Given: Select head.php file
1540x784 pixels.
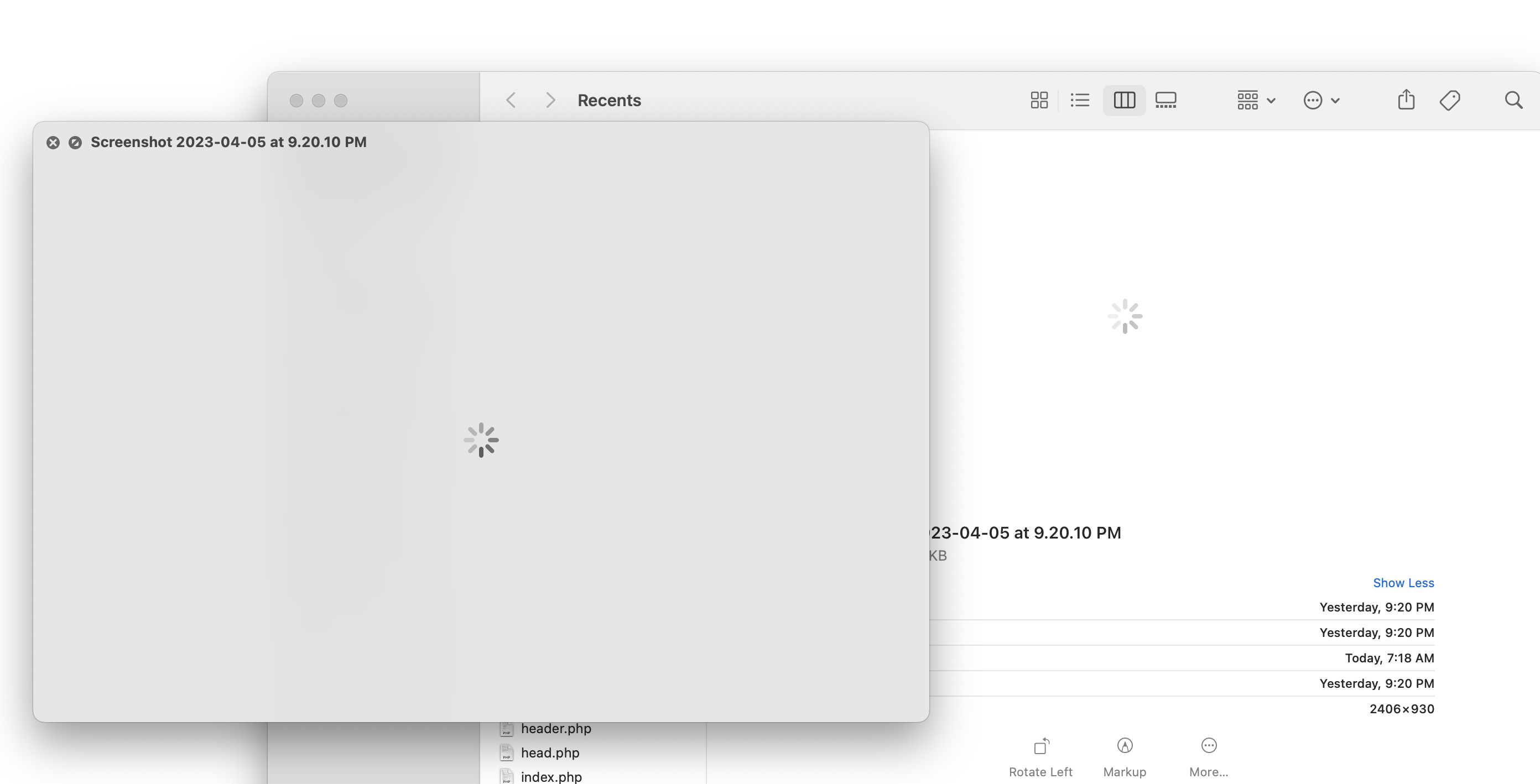Looking at the screenshot, I should point(549,752).
